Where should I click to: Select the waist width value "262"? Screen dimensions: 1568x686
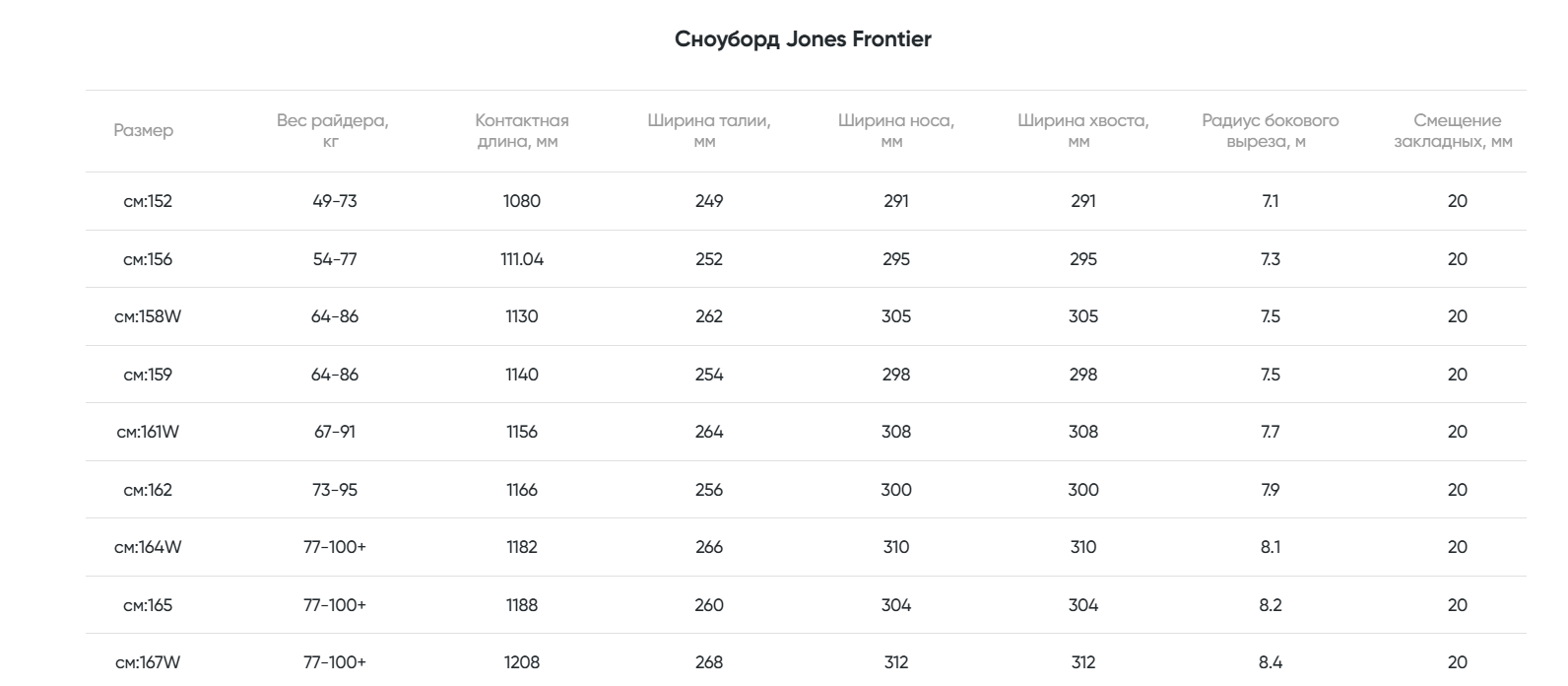click(709, 316)
